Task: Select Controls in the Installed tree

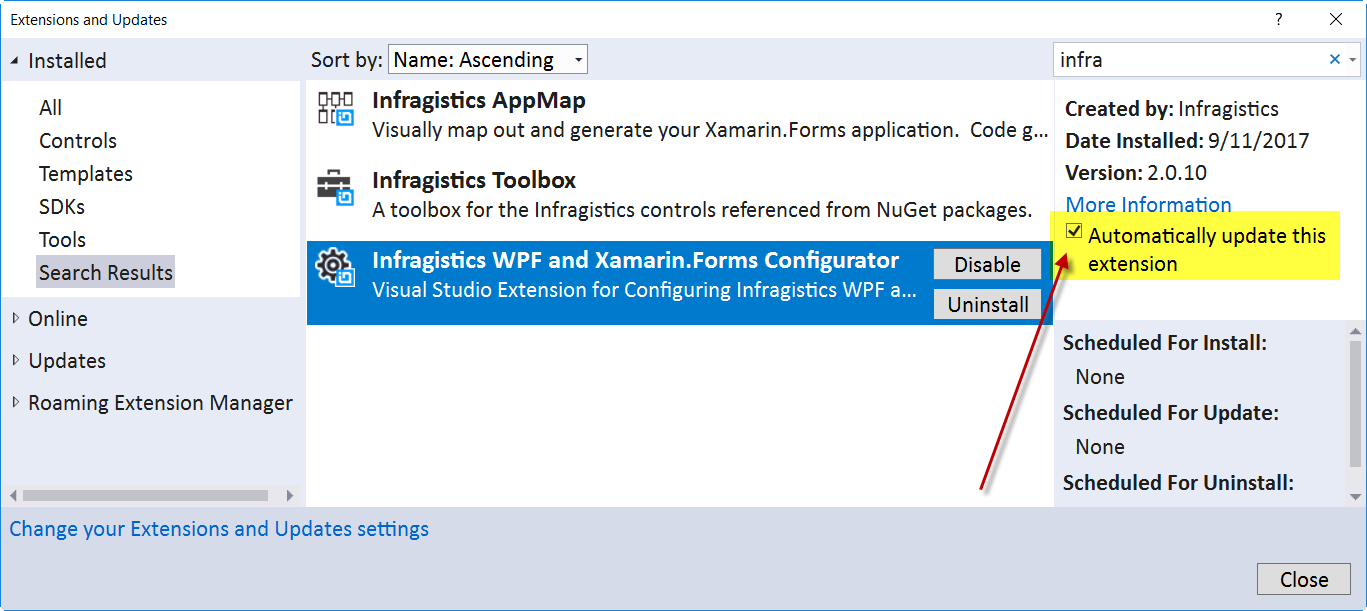Action: pyautogui.click(x=78, y=141)
